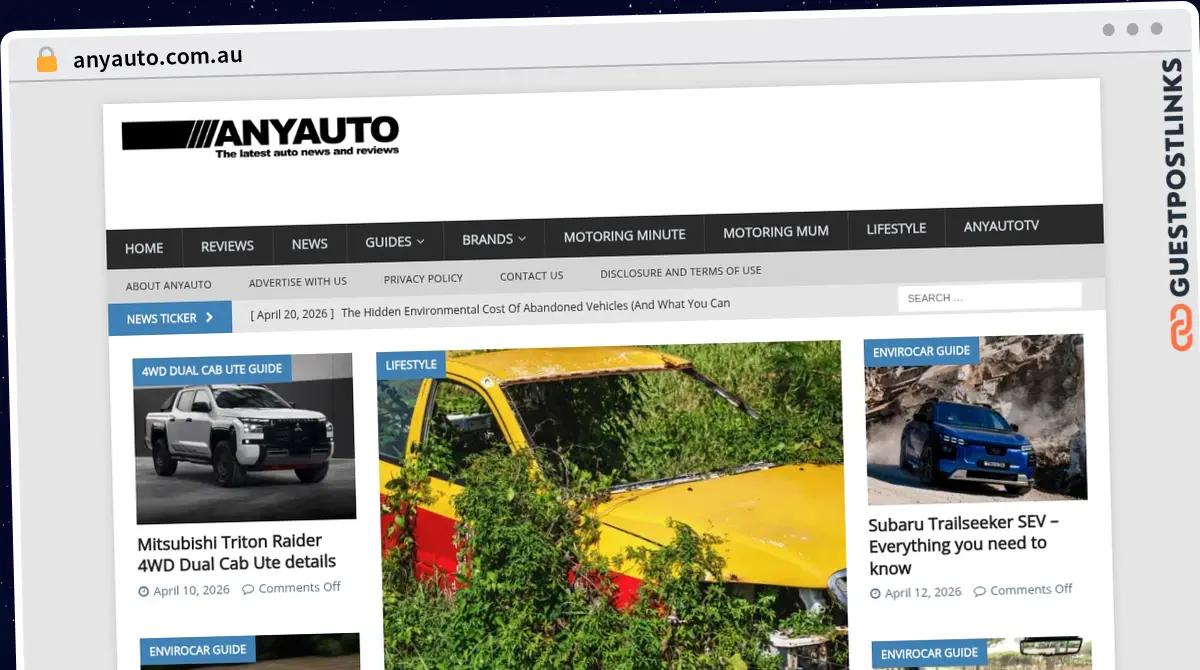
Task: Open the Privacy Policy link
Action: tap(423, 278)
